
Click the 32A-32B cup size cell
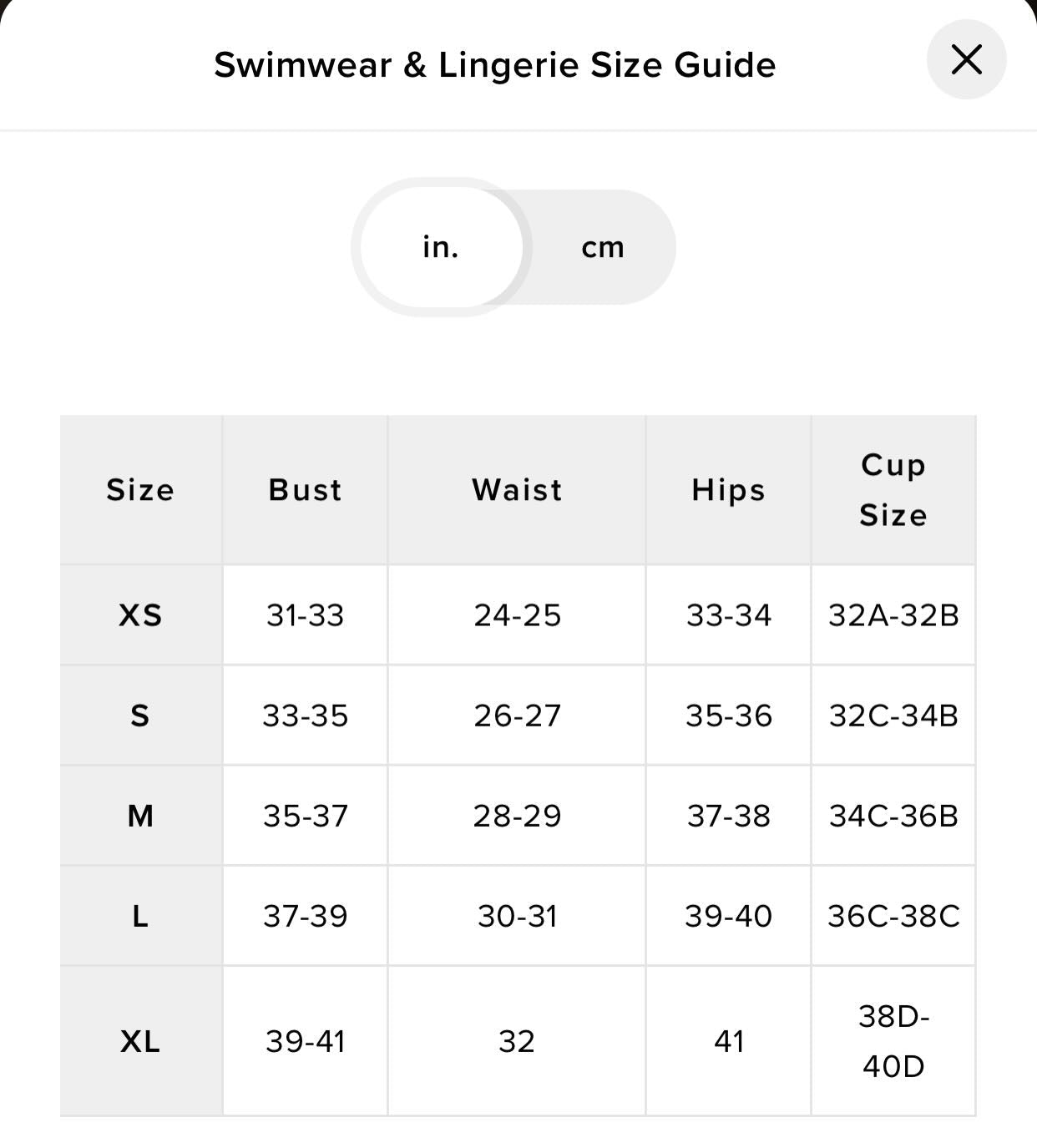click(893, 615)
